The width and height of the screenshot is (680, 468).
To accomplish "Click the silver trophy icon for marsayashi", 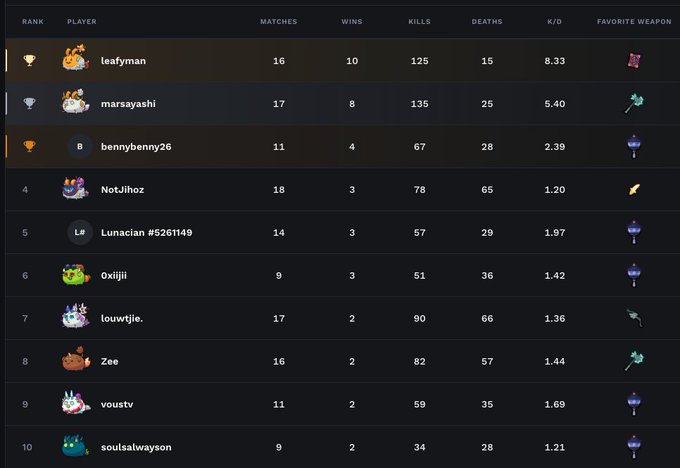I will point(29,103).
